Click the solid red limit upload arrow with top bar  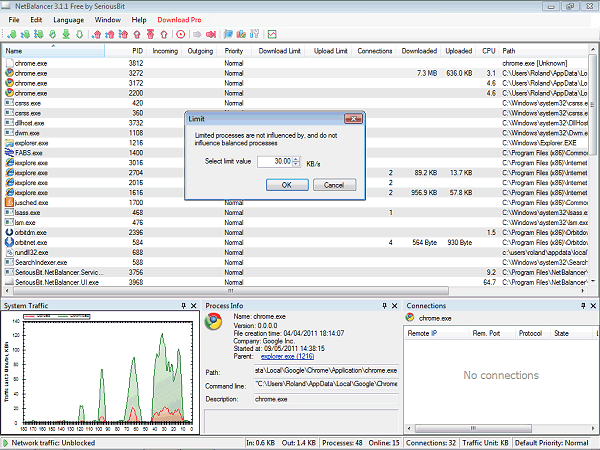(150, 34)
